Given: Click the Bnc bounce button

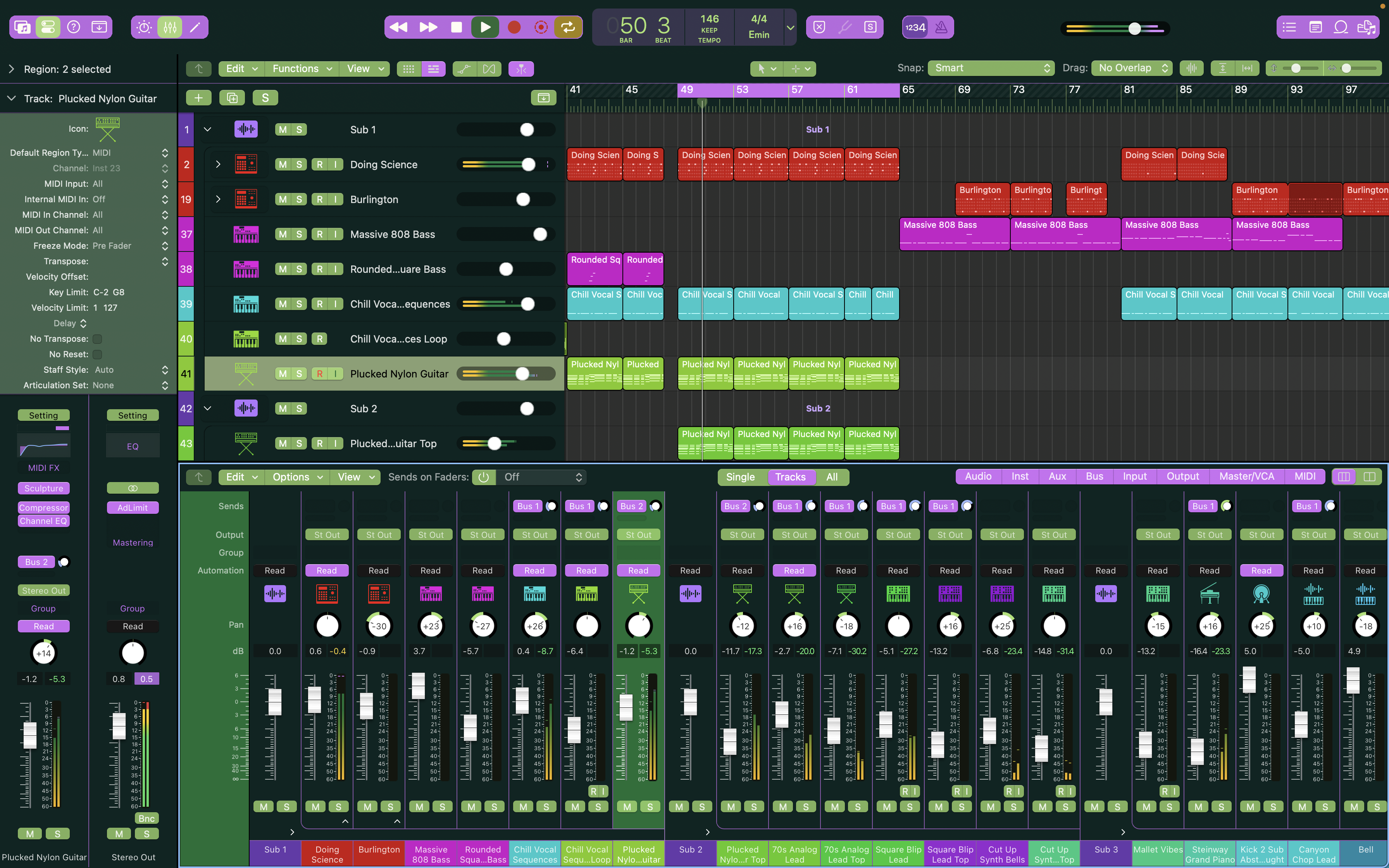Looking at the screenshot, I should pos(146,818).
